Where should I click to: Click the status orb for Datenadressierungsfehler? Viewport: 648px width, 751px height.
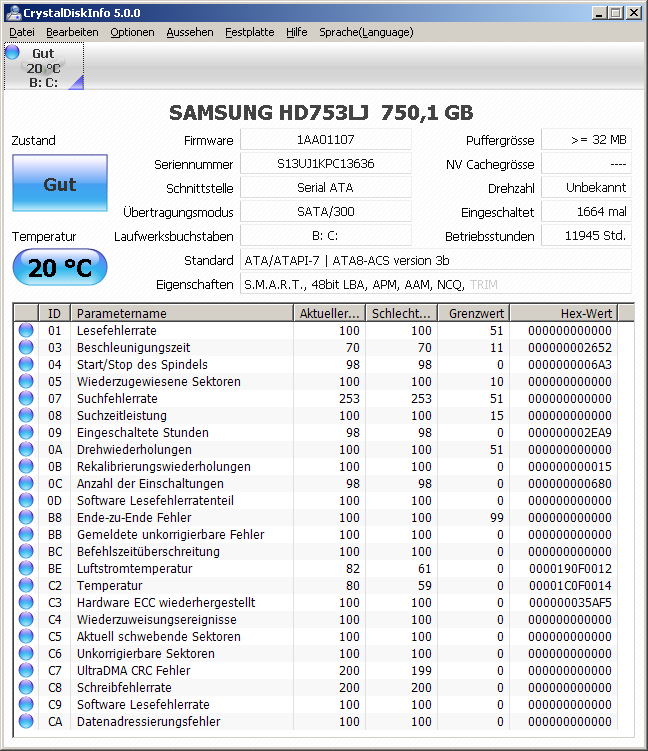pos(26,721)
